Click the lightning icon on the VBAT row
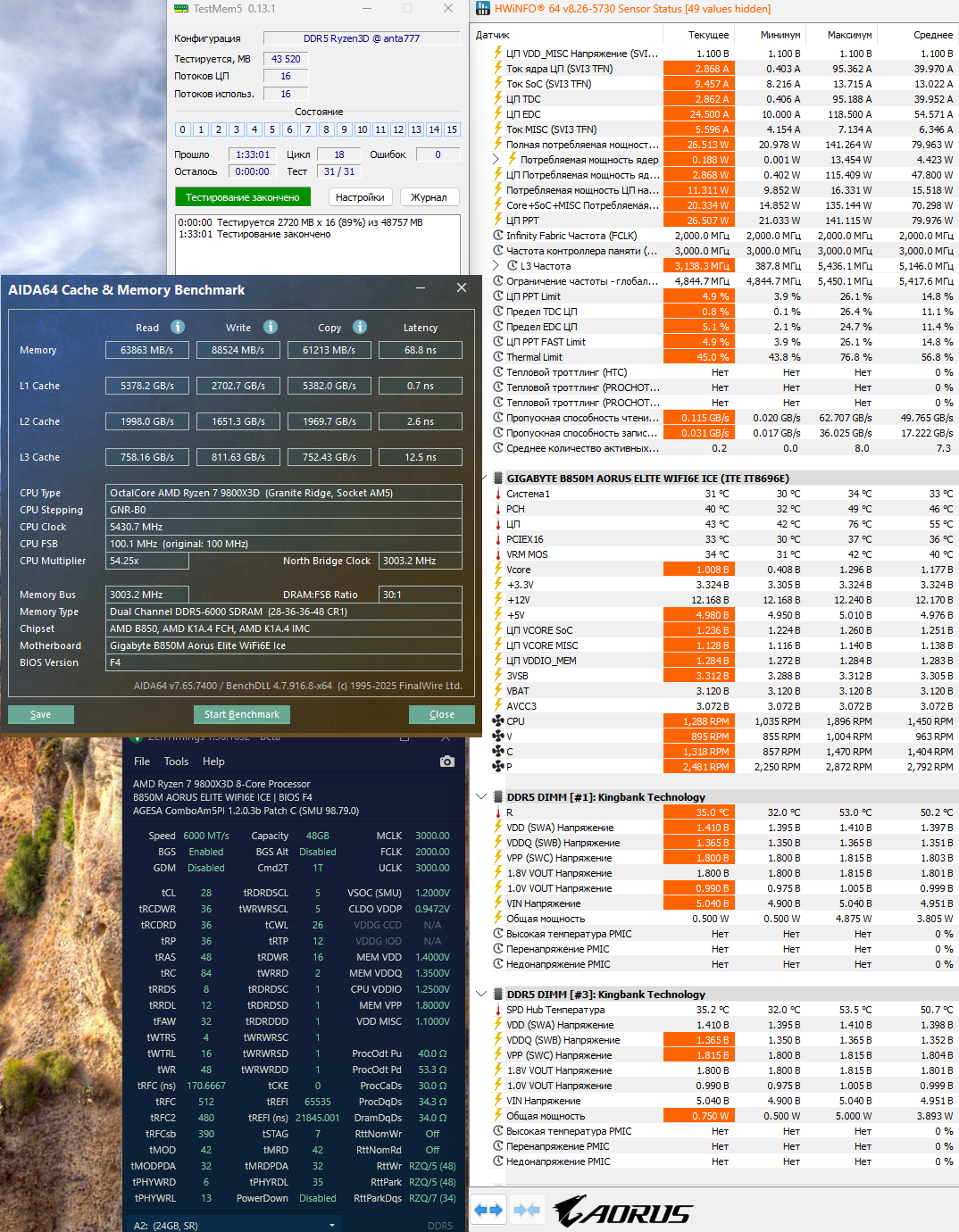 (498, 691)
